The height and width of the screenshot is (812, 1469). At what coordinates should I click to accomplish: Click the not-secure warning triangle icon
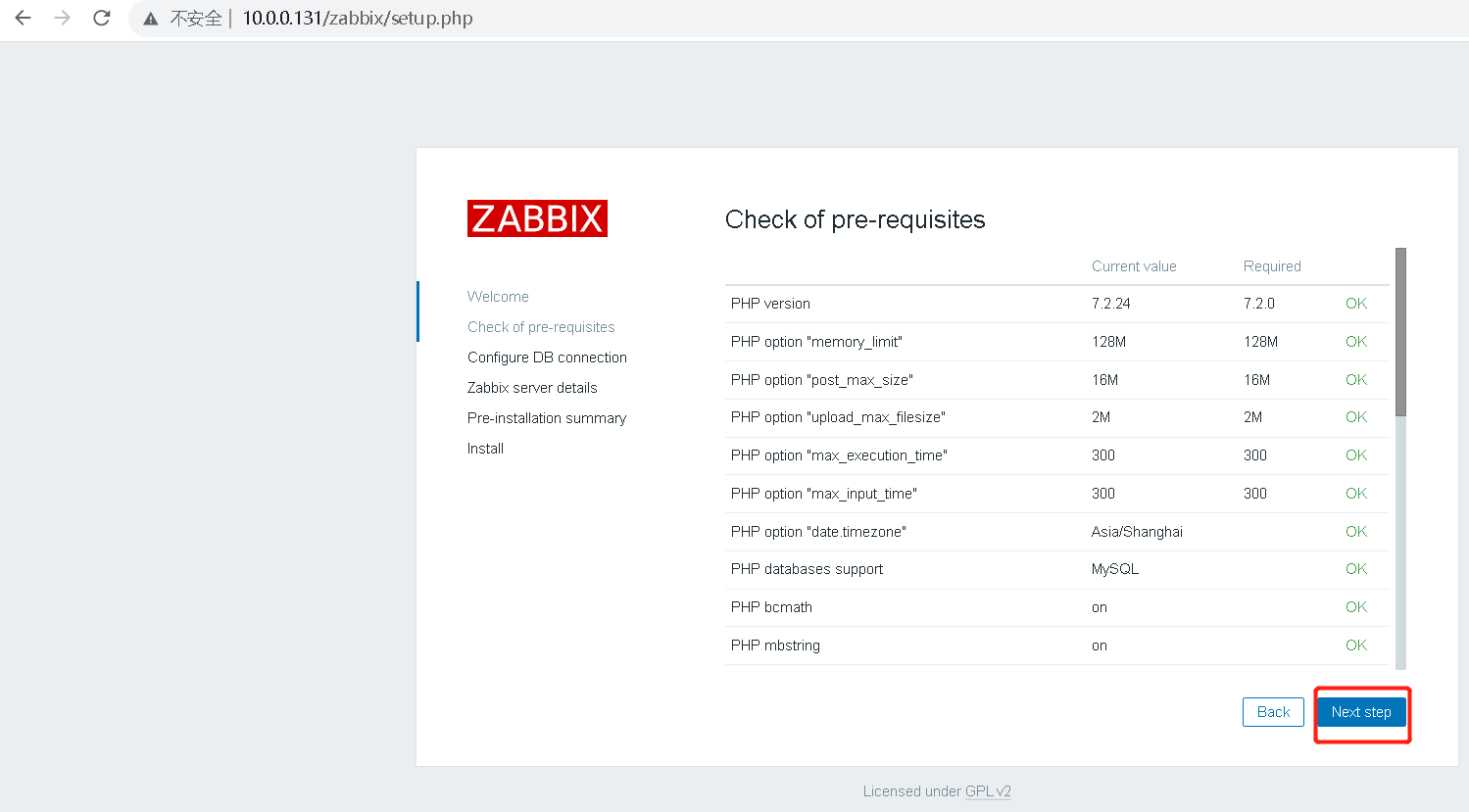151,19
